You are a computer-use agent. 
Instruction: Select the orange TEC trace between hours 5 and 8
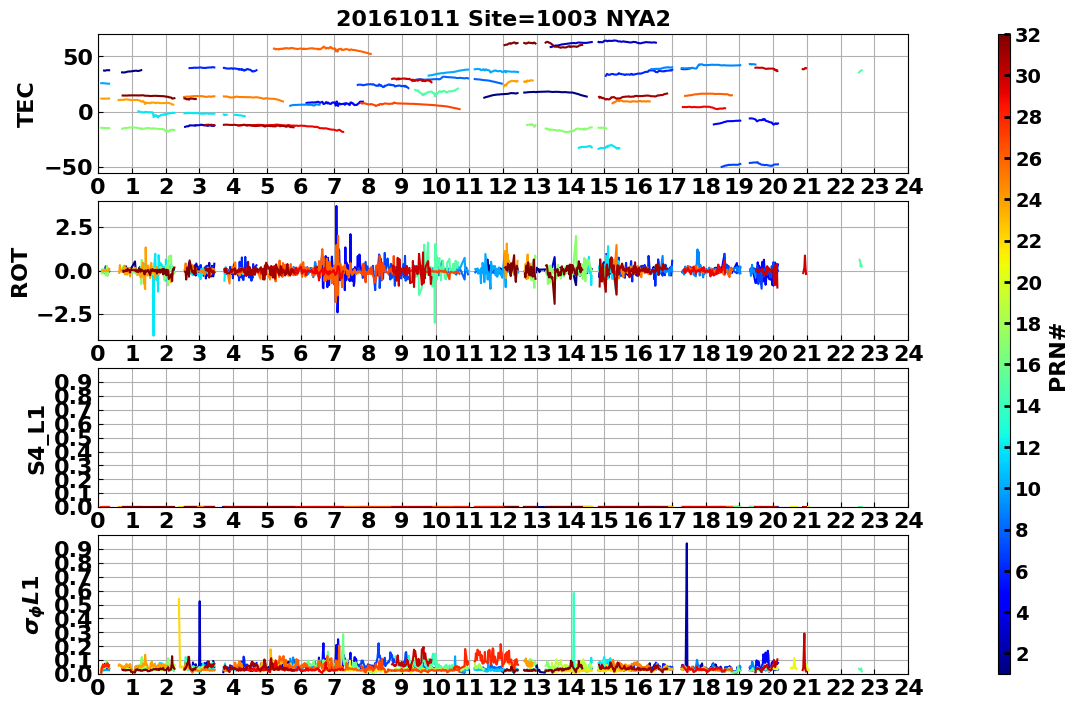click(x=321, y=49)
